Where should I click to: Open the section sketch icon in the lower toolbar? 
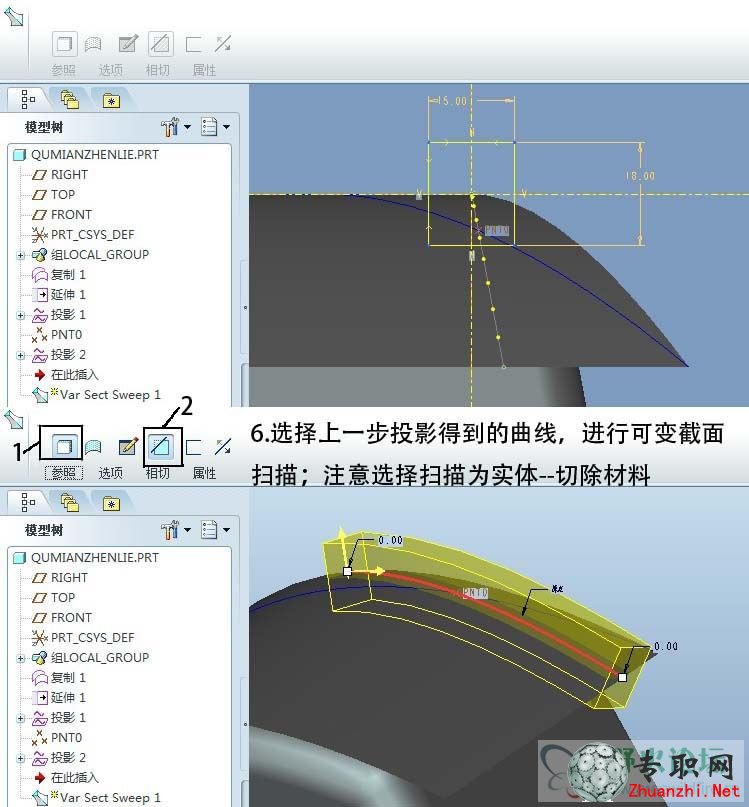128,446
